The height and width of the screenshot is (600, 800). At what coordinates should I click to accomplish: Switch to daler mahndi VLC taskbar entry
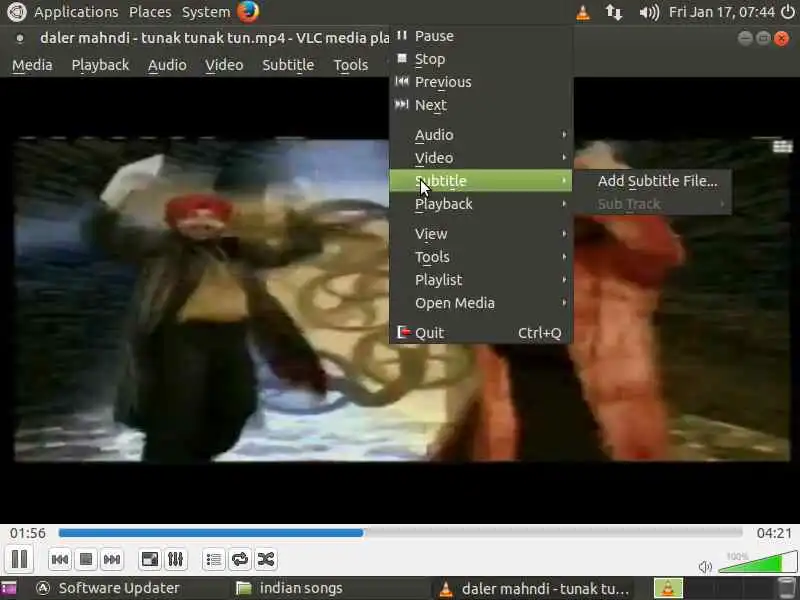tap(535, 589)
